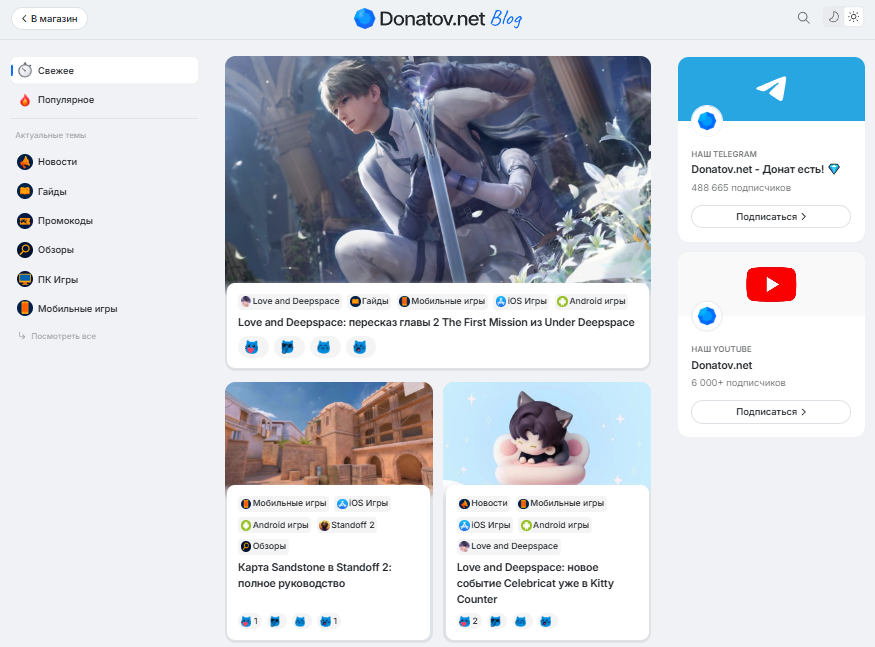This screenshot has height=647, width=875.
Task: Open the Sandstone map article thumbnail
Action: point(329,434)
